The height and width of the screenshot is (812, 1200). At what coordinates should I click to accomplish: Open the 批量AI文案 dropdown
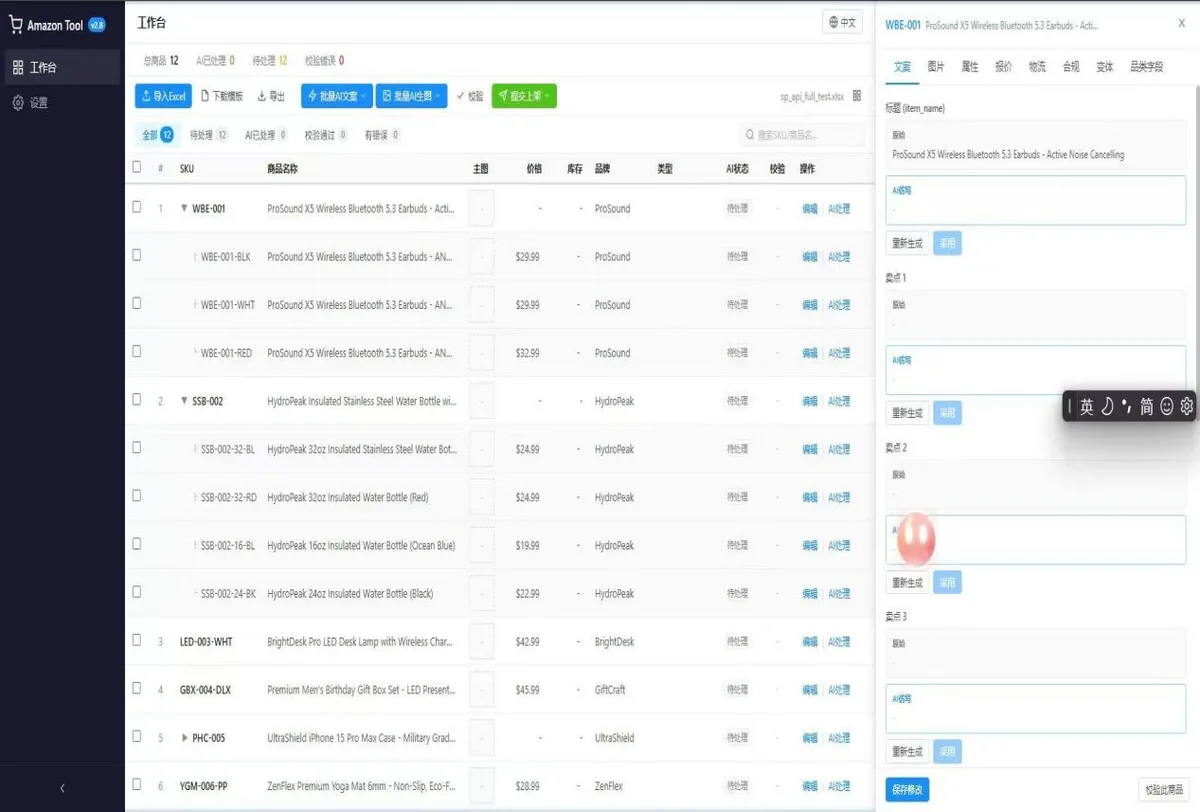pos(336,96)
